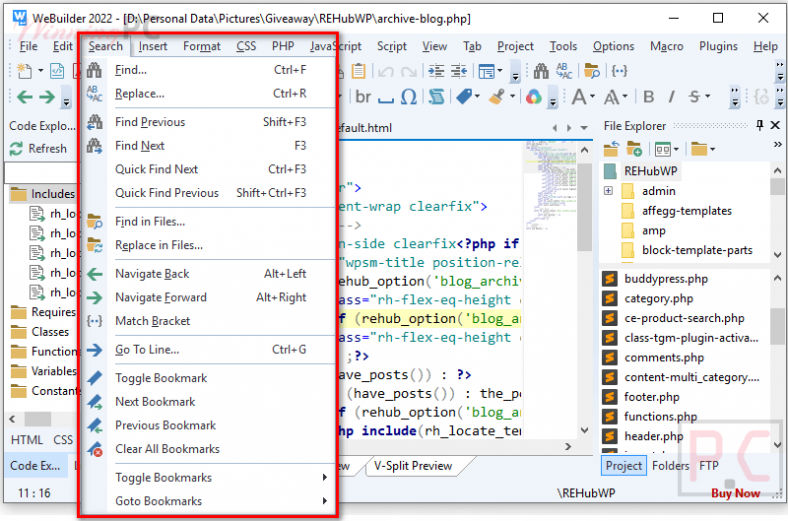Close the File Explorer panel
Viewport: 788px width, 521px height.
tap(775, 126)
